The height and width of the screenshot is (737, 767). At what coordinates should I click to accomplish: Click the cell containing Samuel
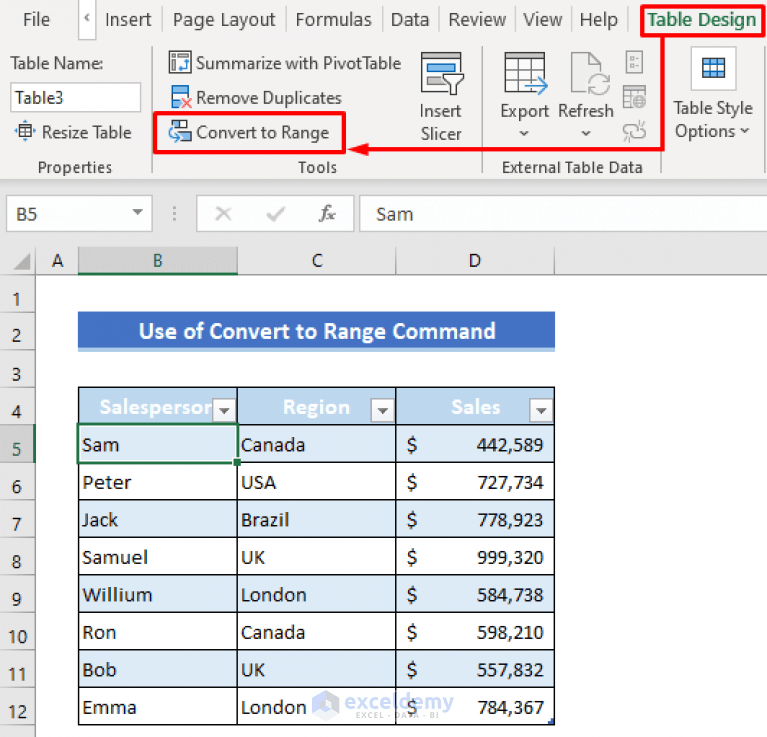tap(158, 557)
